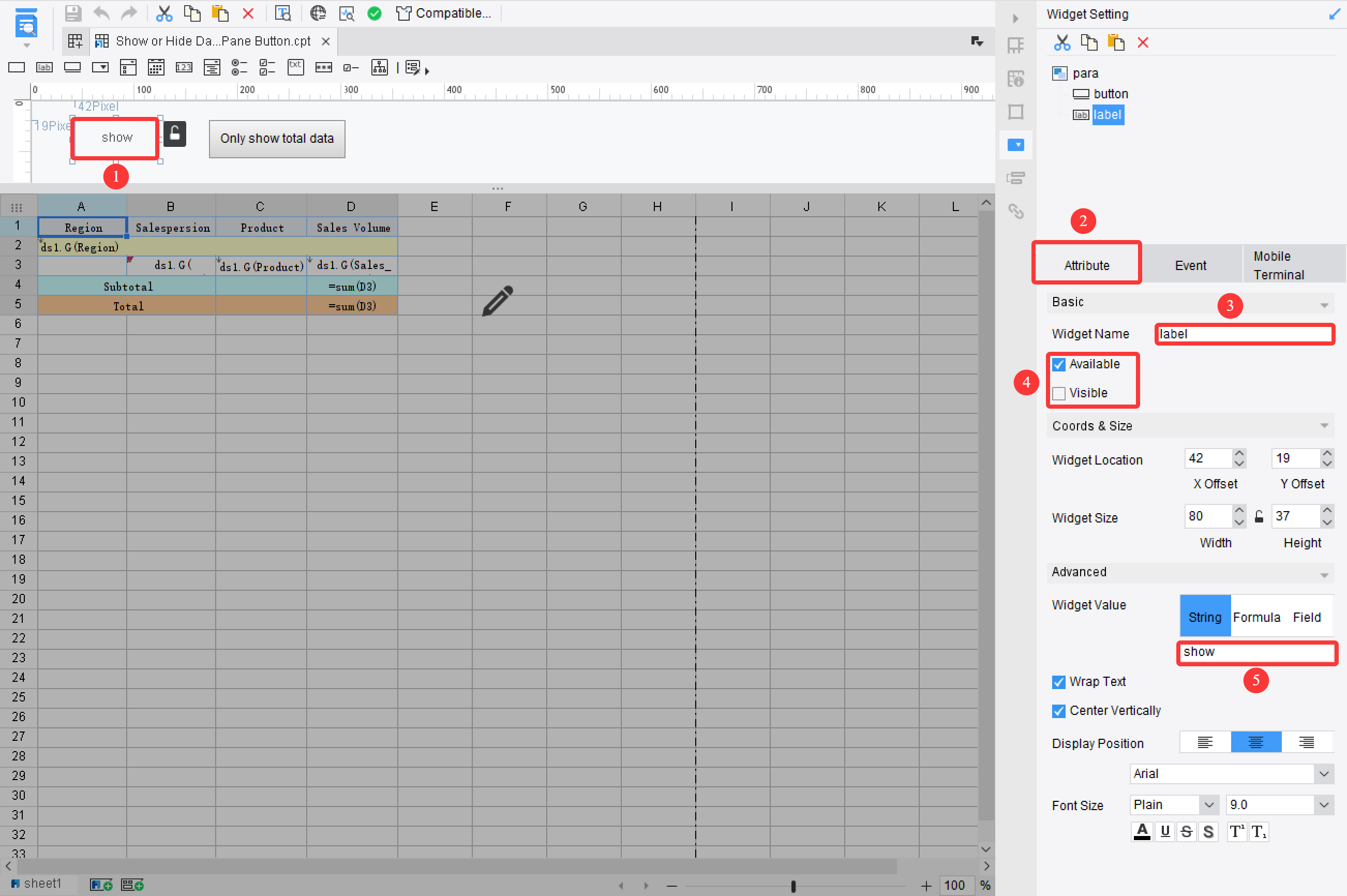Switch to the Mobile Terminal tab
This screenshot has height=896, width=1347.
pos(1293,265)
